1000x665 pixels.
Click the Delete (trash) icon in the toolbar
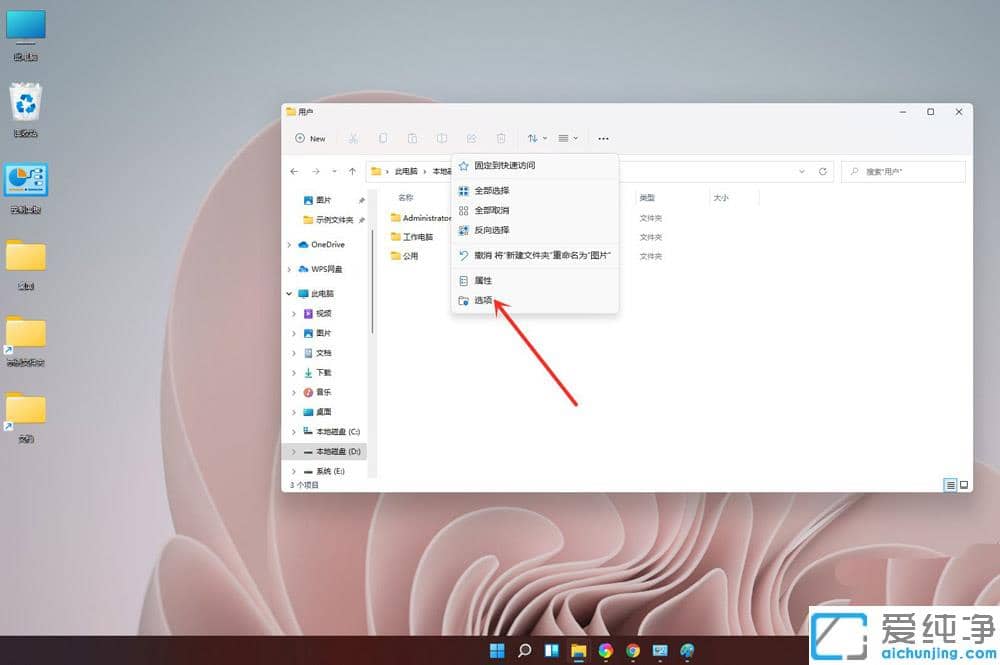(500, 139)
